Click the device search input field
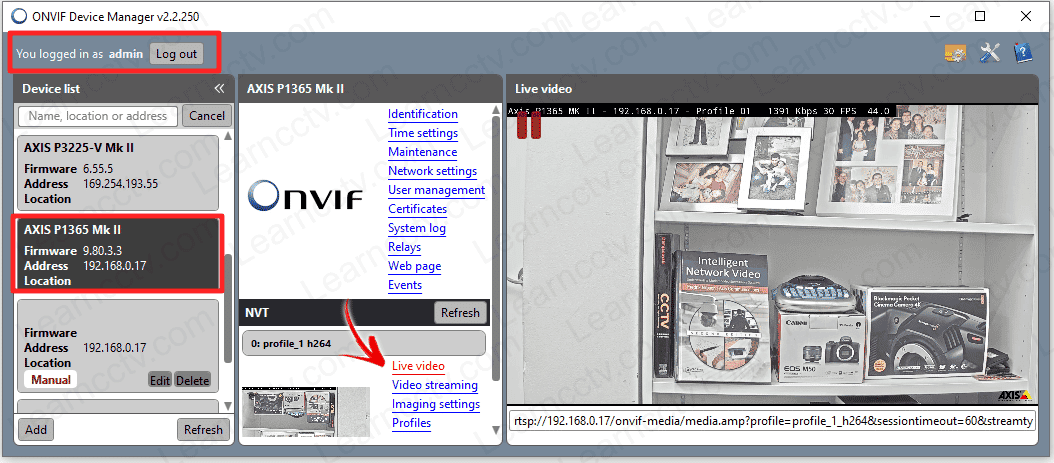The image size is (1054, 463). pos(98,116)
